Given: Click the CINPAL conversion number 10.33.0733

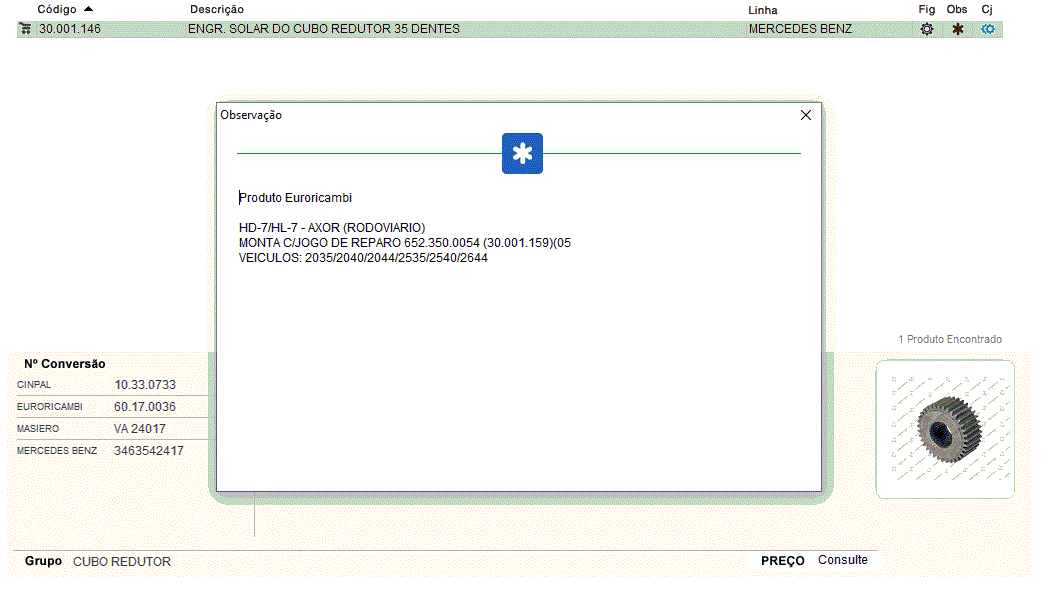Looking at the screenshot, I should pos(145,384).
